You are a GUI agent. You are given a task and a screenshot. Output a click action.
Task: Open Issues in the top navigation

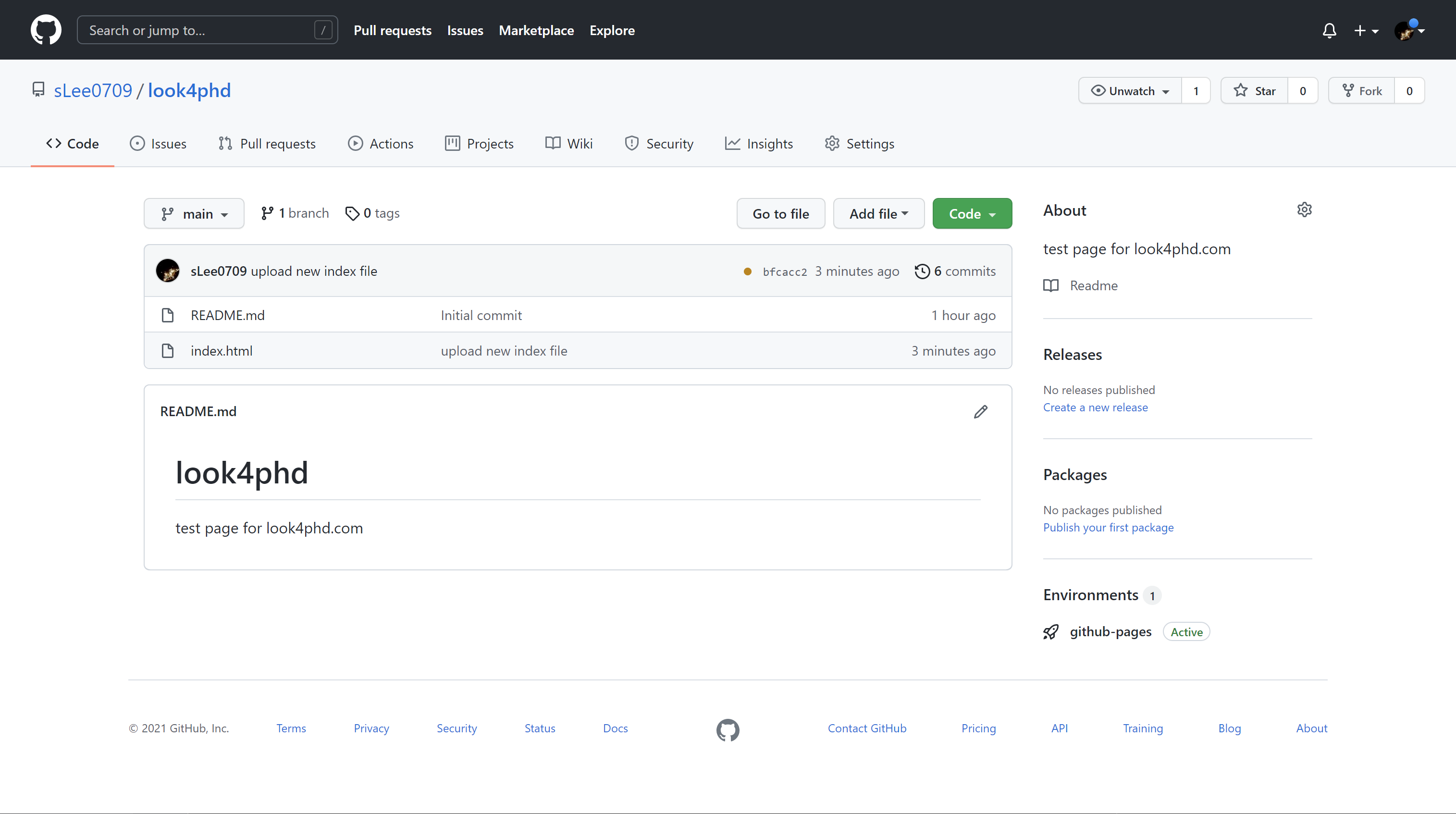click(465, 31)
